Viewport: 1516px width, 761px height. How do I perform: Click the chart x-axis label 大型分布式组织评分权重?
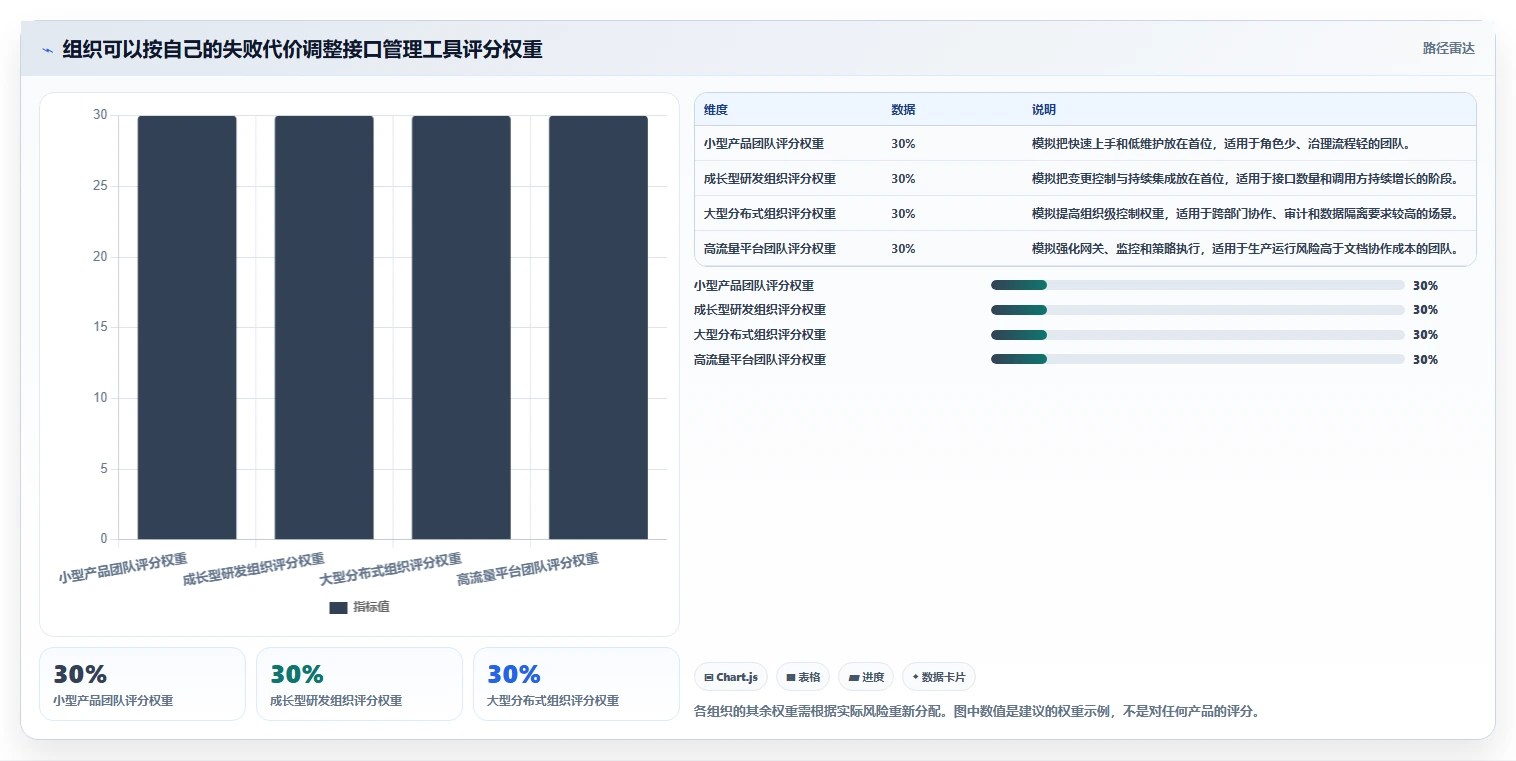391,568
